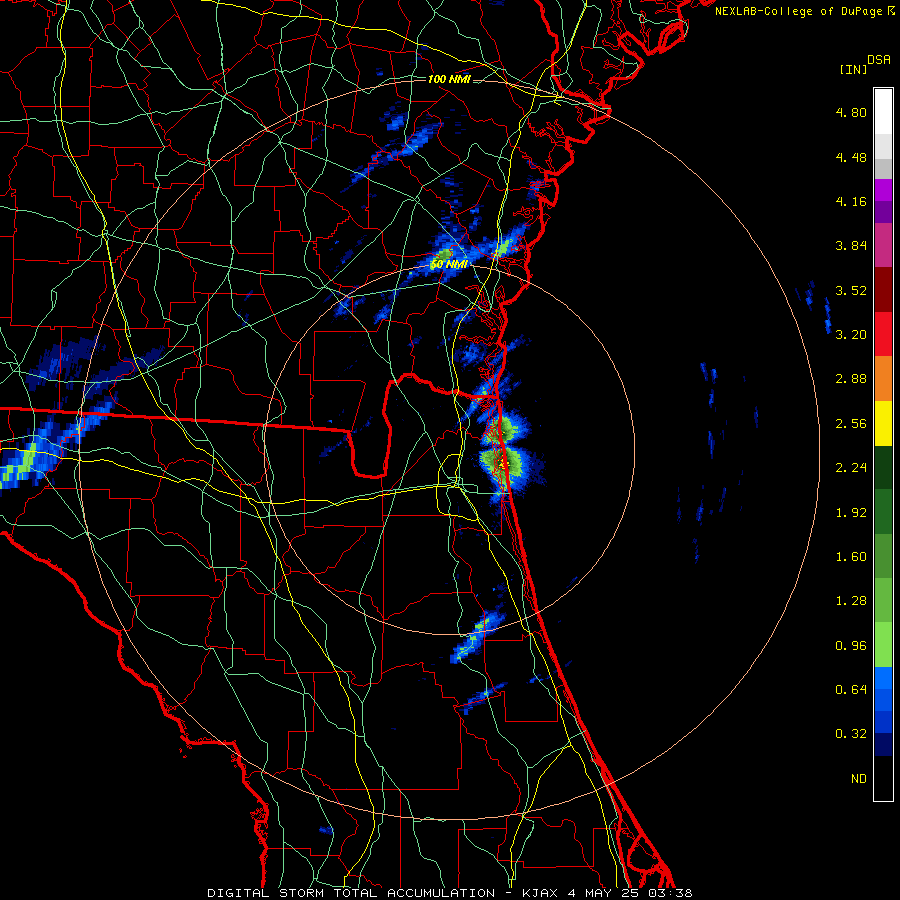900x900 pixels.
Task: Pick the black ND legend swatch
Action: [883, 778]
